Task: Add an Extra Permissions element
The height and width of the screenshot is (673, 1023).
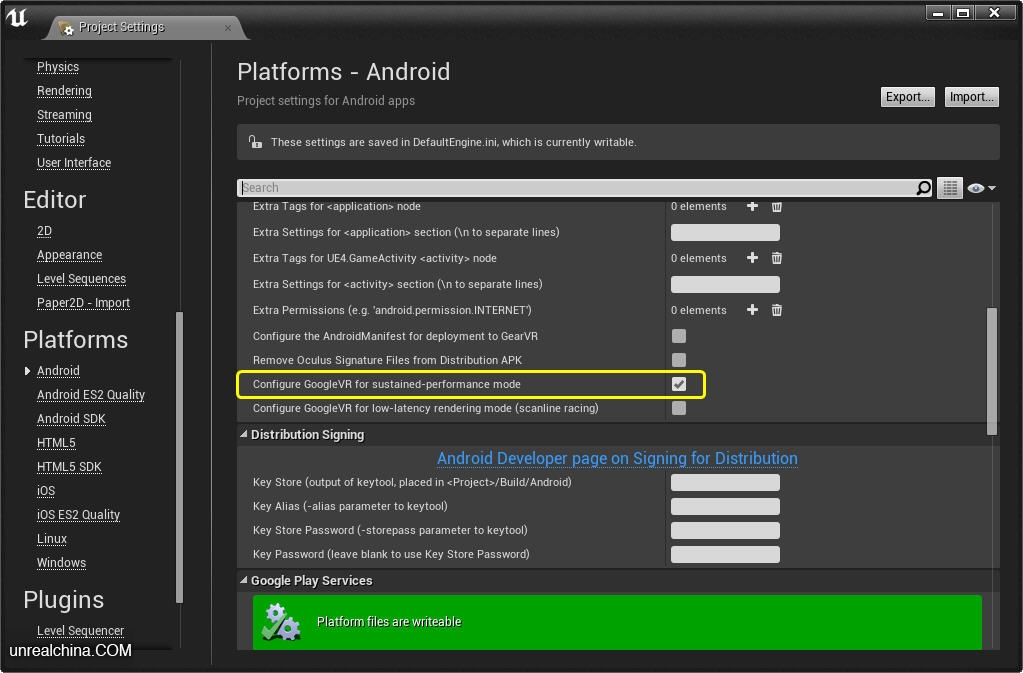Action: tap(752, 310)
